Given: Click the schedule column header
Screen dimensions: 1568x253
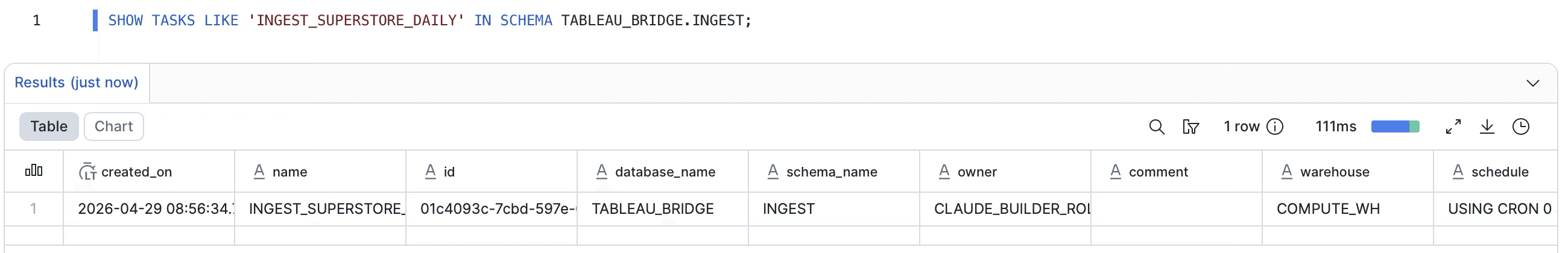Looking at the screenshot, I should [x=1499, y=172].
